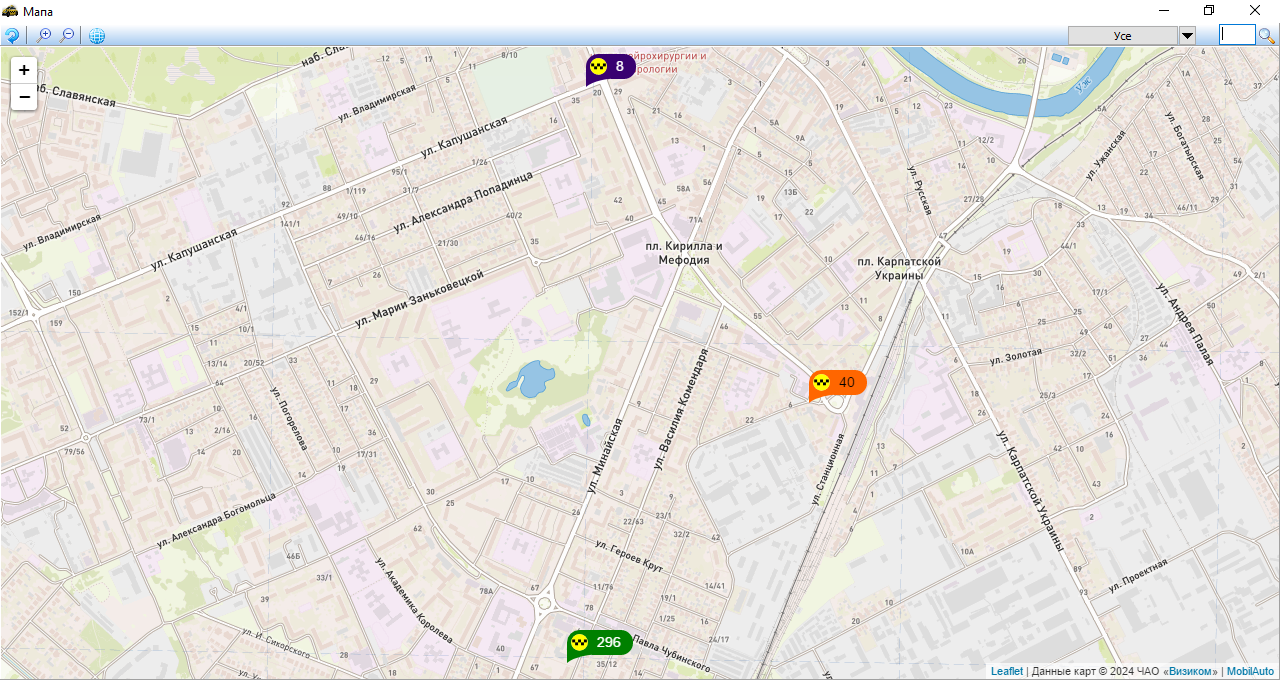Click the blue refresh arrow toolbar icon

point(12,36)
